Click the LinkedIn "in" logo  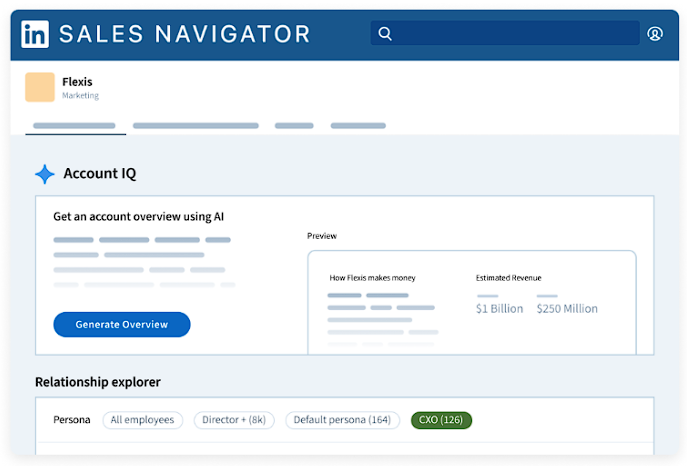pyautogui.click(x=36, y=34)
